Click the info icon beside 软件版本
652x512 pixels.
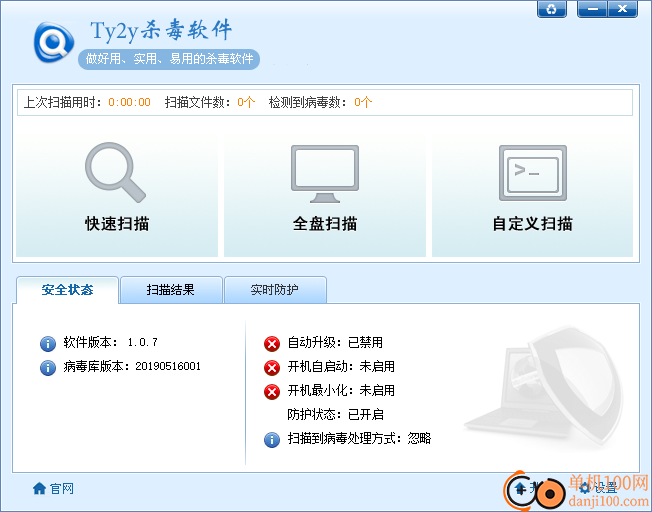point(48,344)
